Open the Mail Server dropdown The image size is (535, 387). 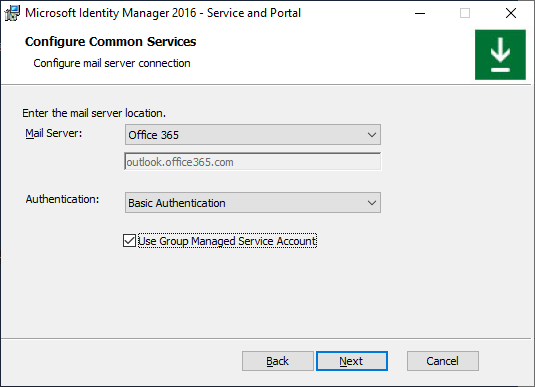253,135
